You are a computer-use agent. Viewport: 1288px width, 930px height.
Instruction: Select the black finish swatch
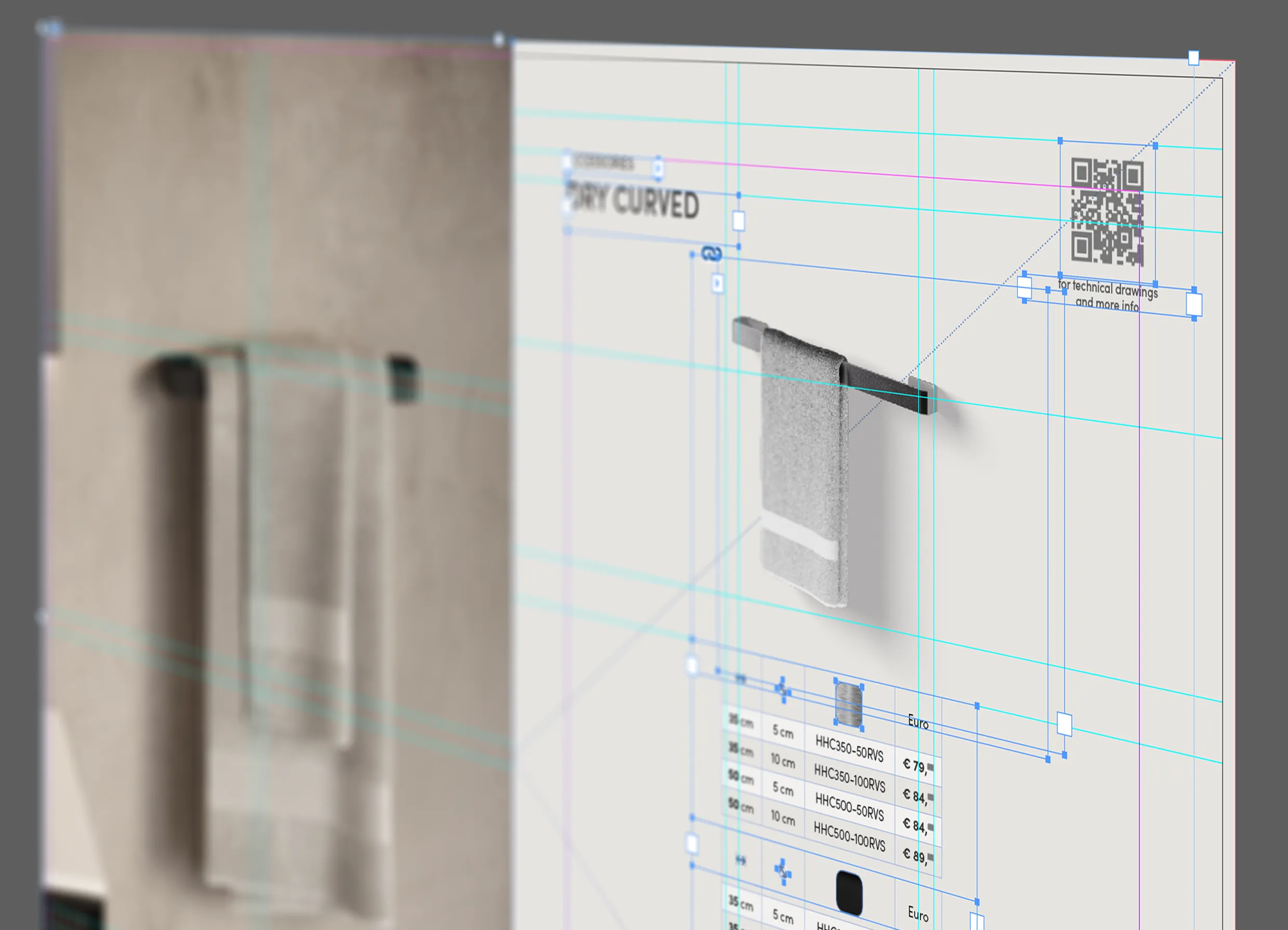point(849,893)
